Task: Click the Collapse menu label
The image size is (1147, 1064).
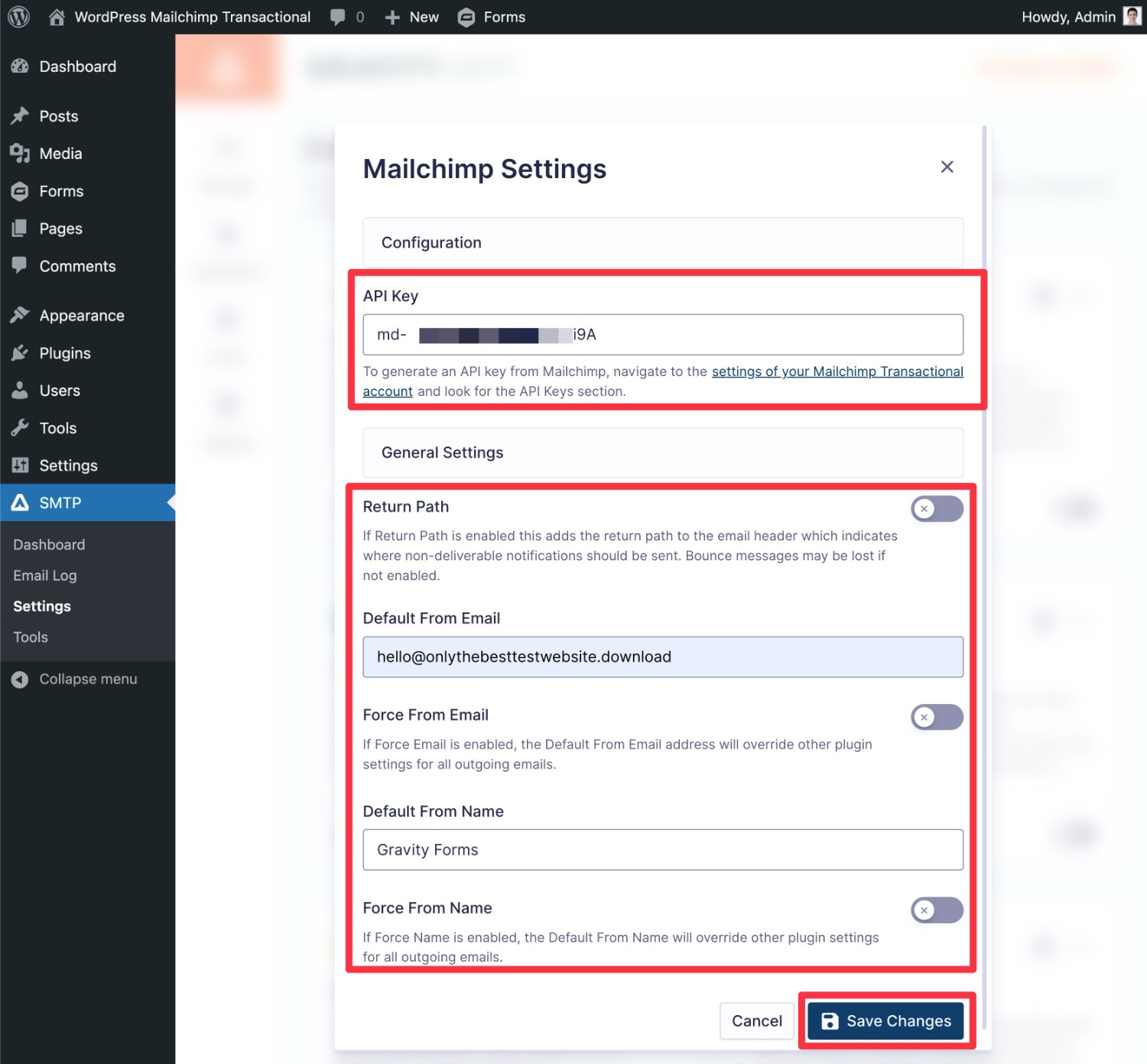Action: tap(88, 680)
